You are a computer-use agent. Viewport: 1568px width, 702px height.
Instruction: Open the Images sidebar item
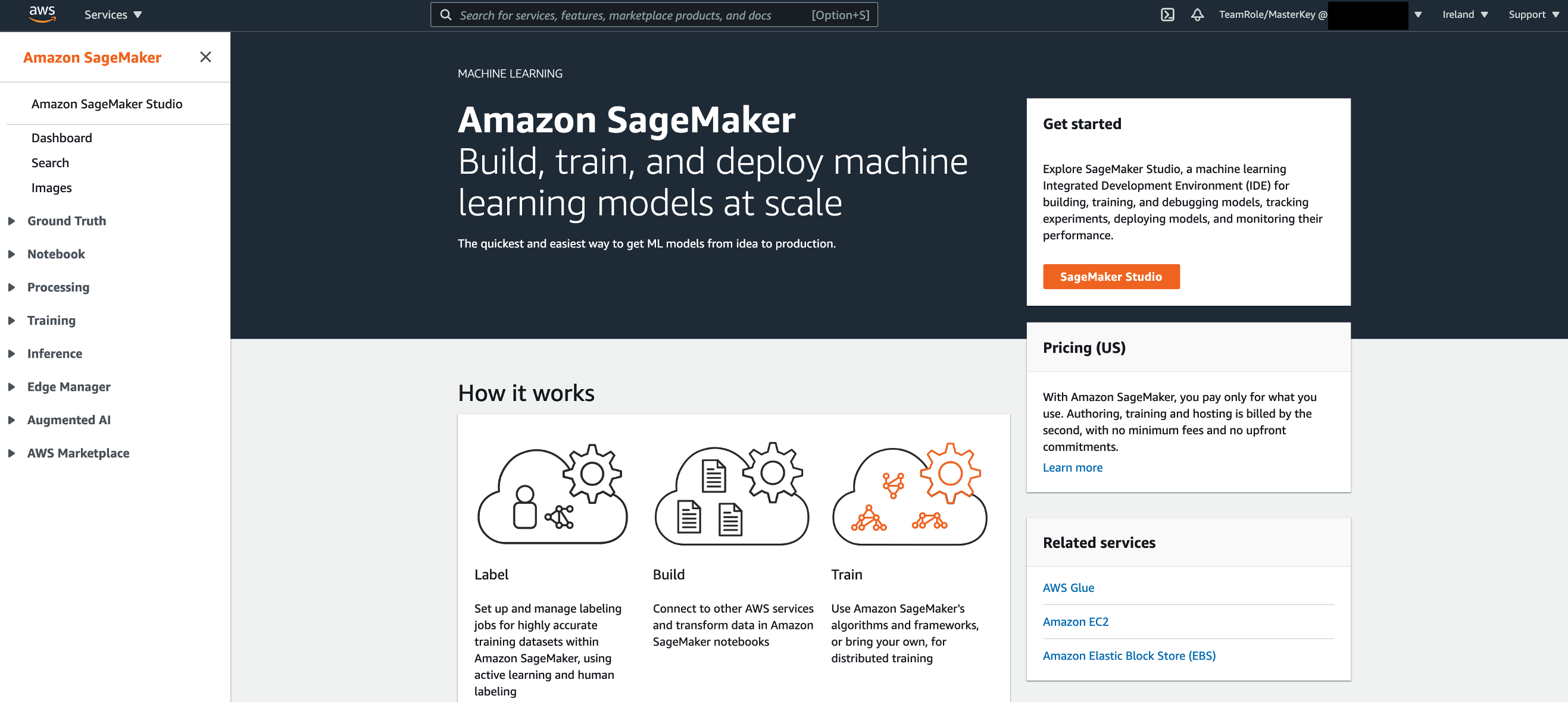click(x=51, y=188)
